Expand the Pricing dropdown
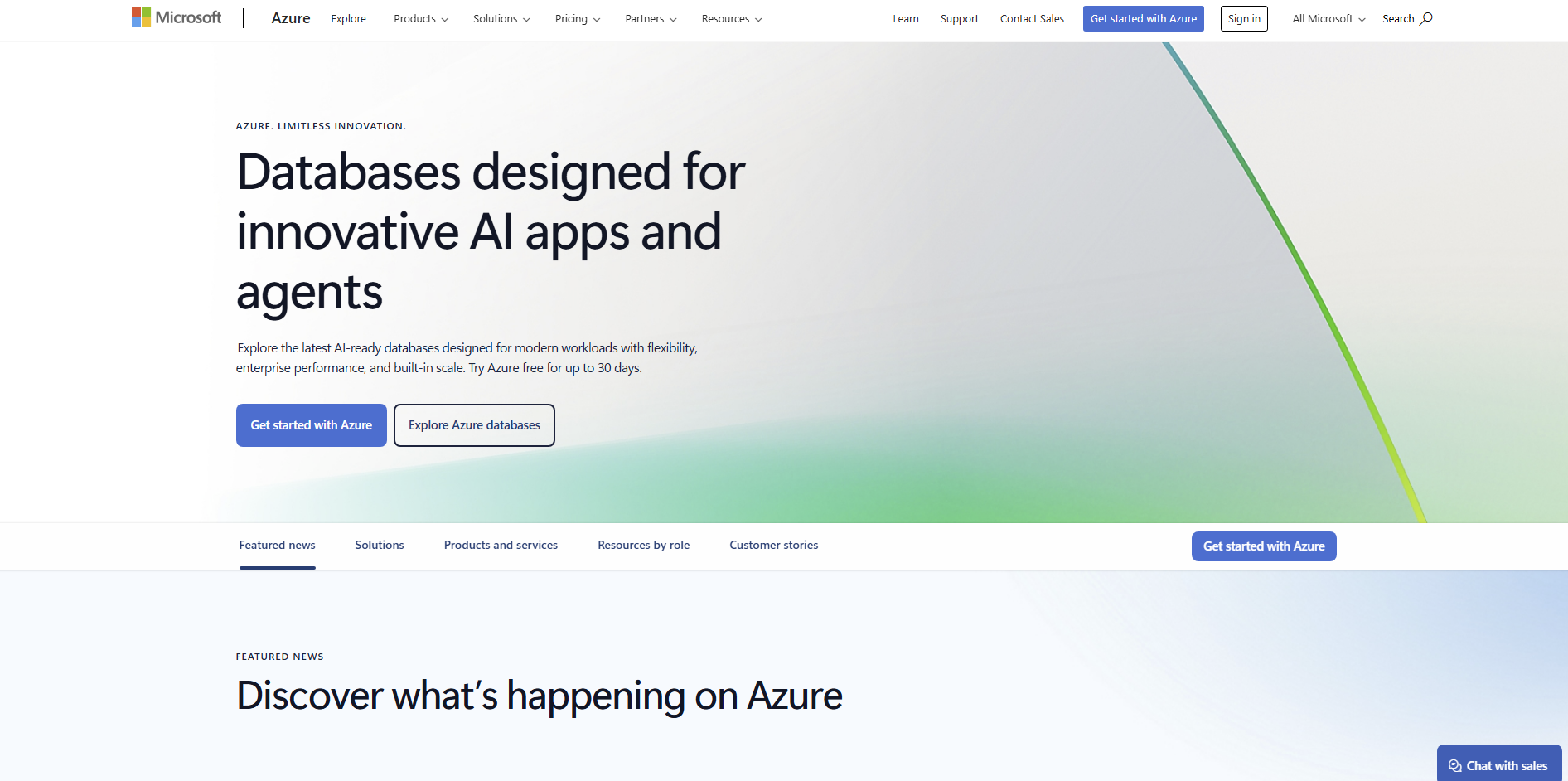Image resolution: width=1568 pixels, height=781 pixels. click(x=577, y=18)
